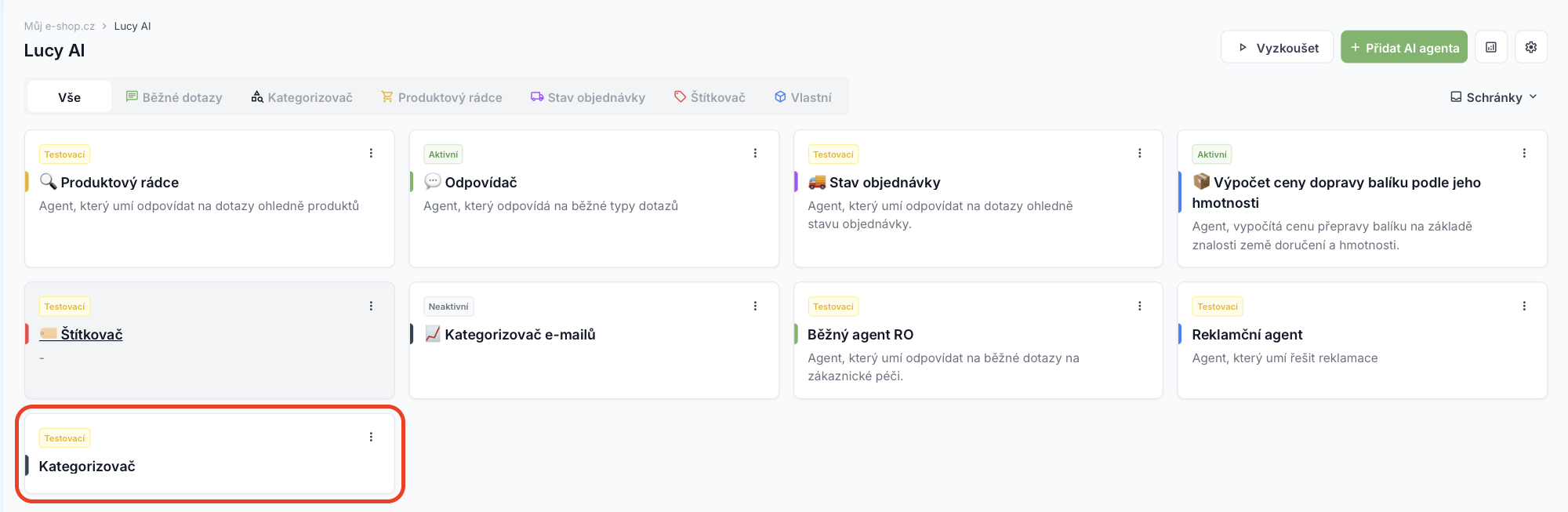Viewport: 1568px width, 512px height.
Task: Click truck icon on Stav objednávky card
Action: coord(817,182)
